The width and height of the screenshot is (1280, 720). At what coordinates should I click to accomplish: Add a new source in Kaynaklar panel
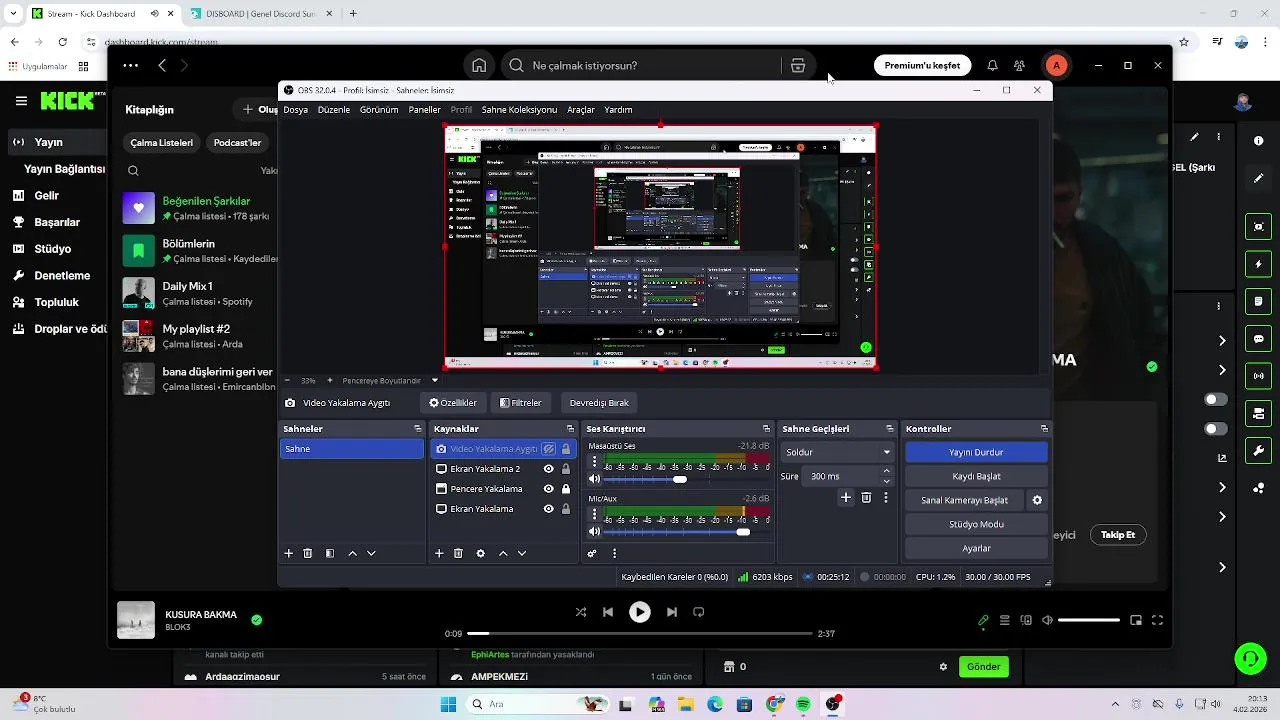click(439, 553)
